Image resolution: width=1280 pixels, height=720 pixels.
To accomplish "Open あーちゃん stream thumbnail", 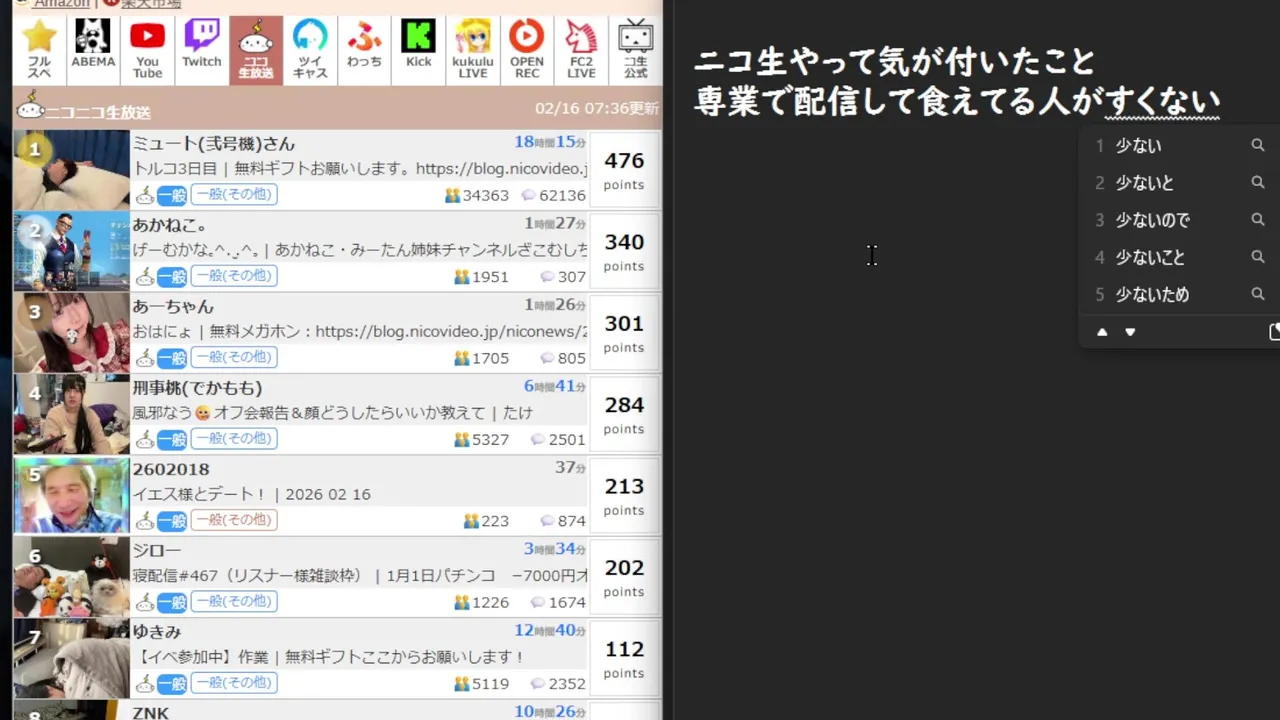I will pos(72,333).
